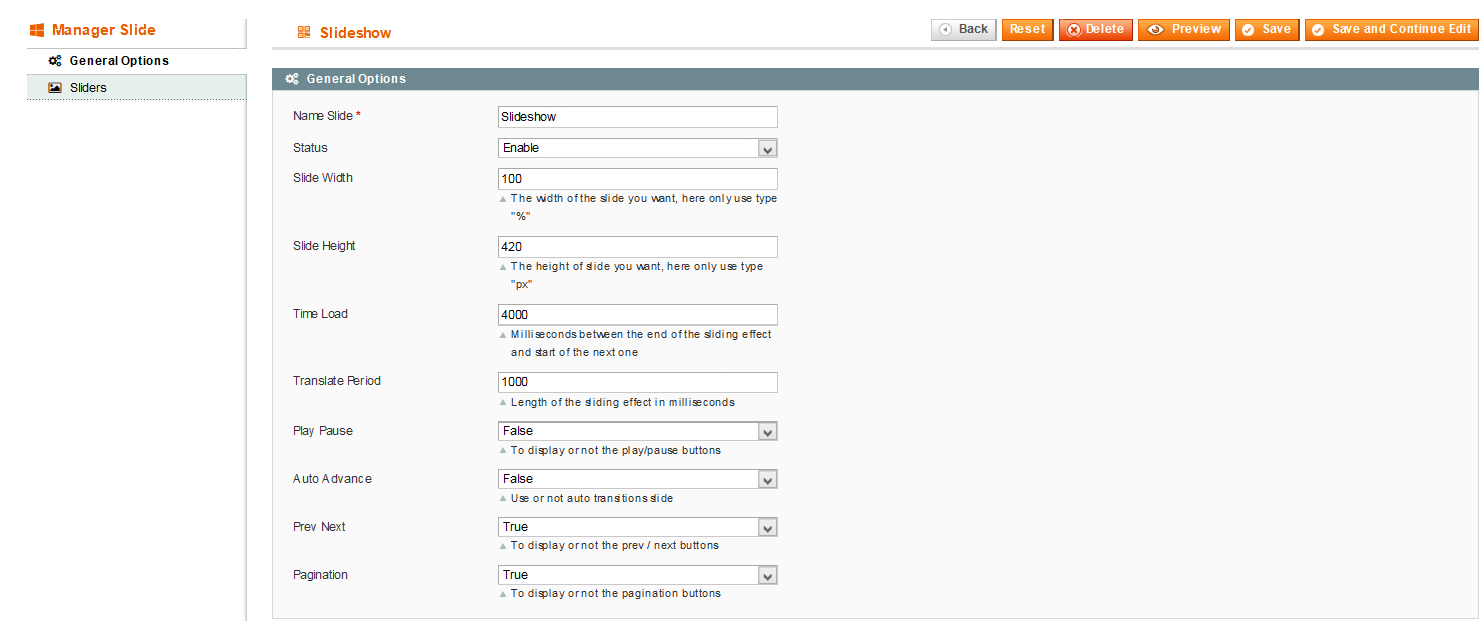The image size is (1481, 621).
Task: Click the Slideshow page title text
Action: (x=356, y=33)
